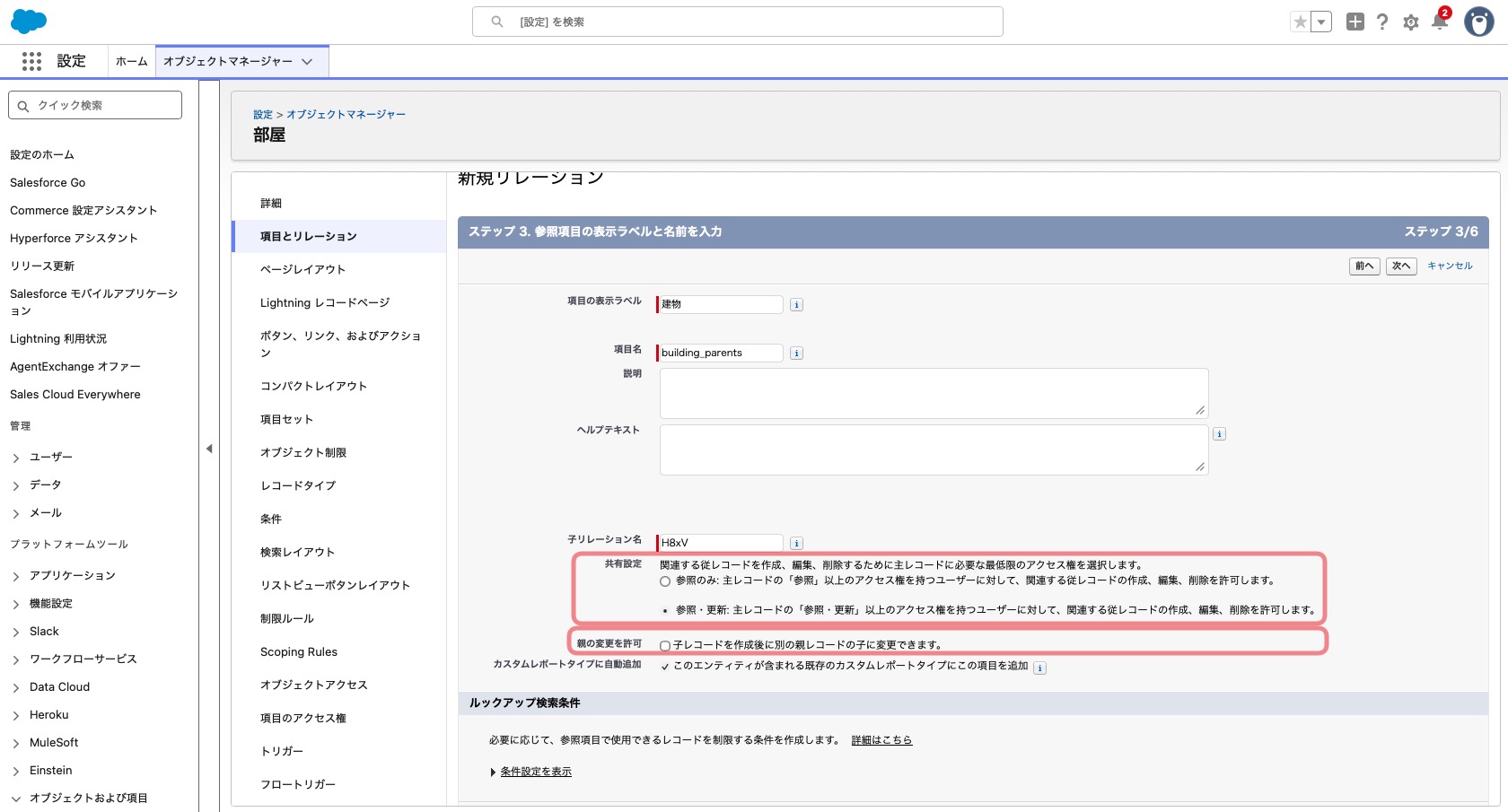Collapse the オブジェクトおよび項目 section

pyautogui.click(x=15, y=799)
